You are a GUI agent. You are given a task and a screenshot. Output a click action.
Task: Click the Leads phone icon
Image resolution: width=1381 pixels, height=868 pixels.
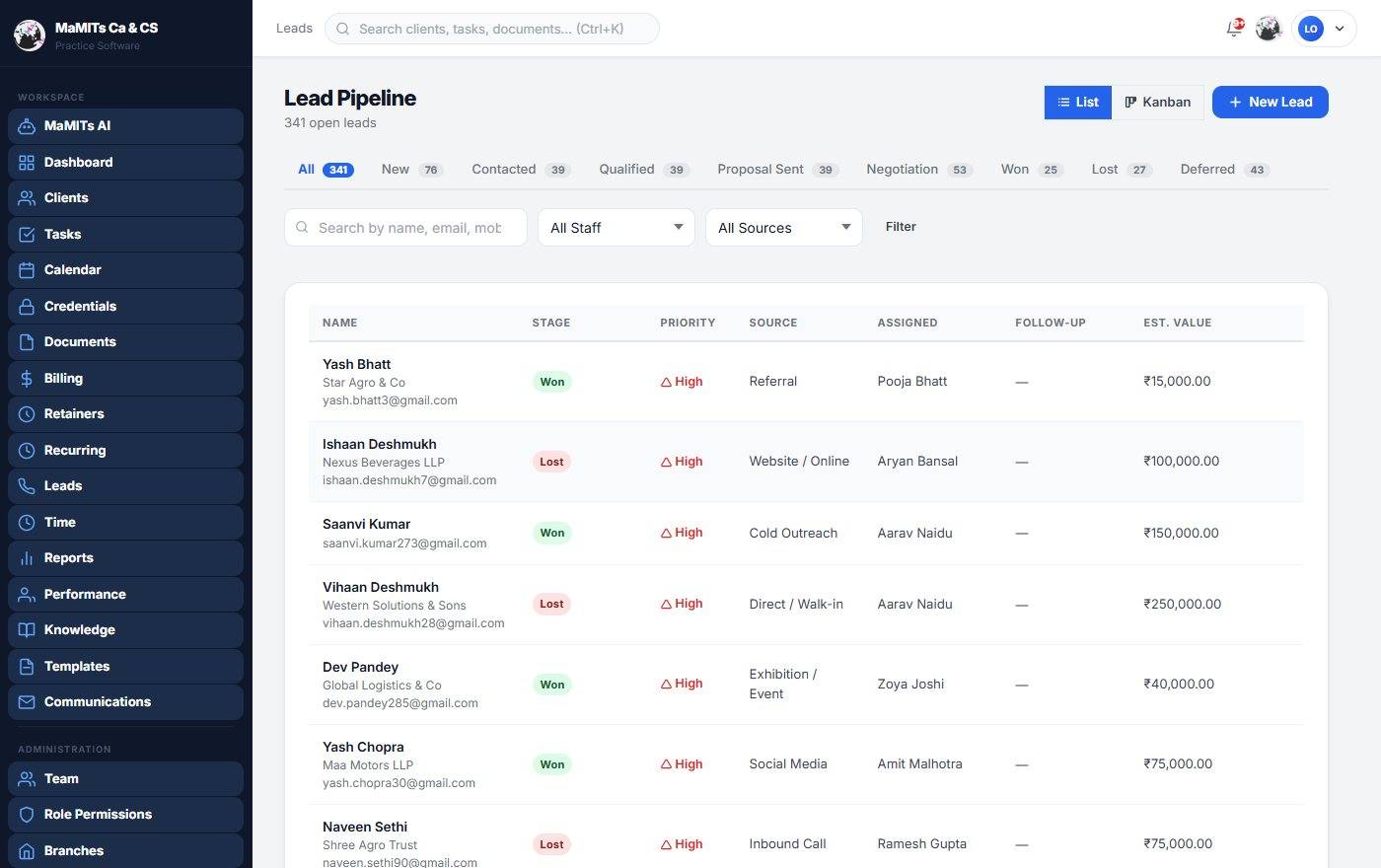point(27,486)
